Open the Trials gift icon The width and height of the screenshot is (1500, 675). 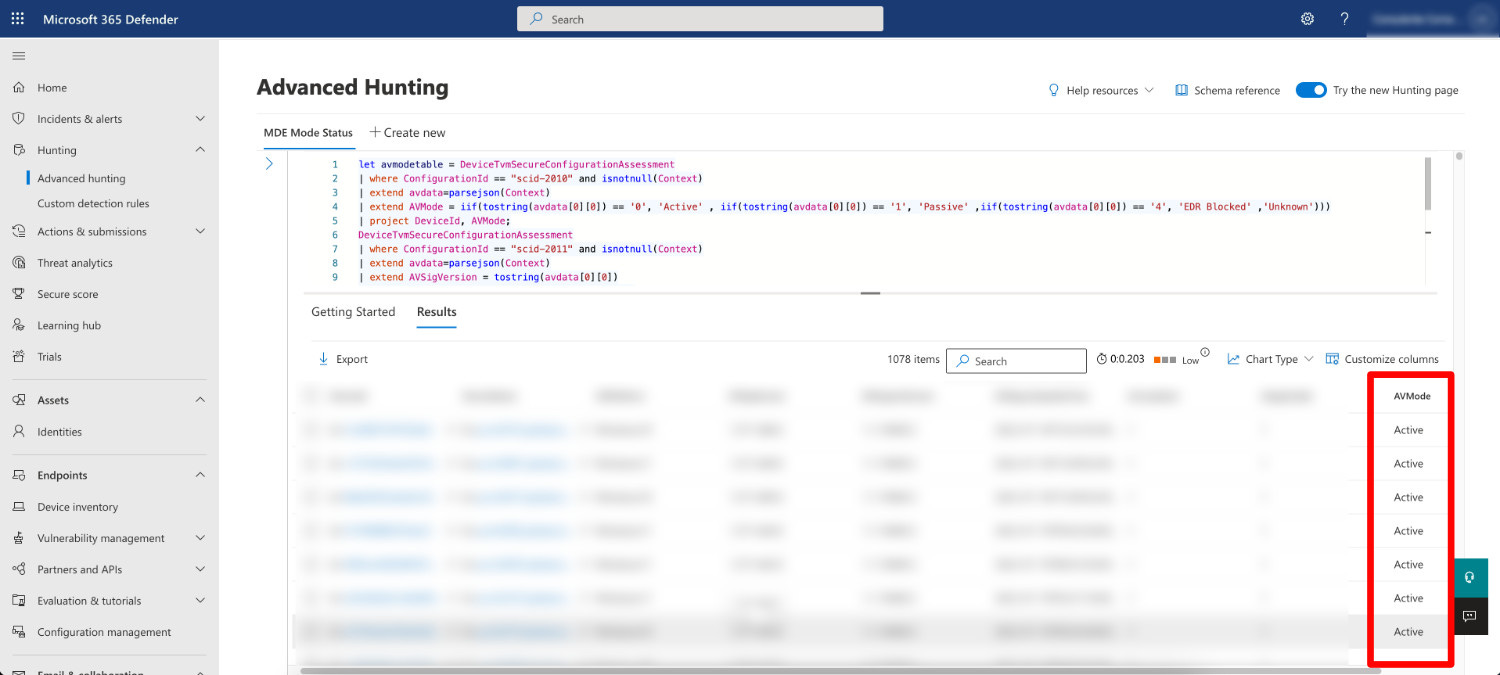click(x=18, y=356)
